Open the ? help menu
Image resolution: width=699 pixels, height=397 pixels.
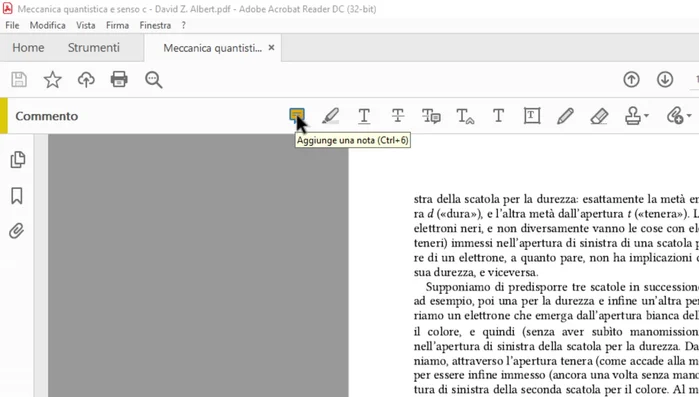(x=184, y=25)
